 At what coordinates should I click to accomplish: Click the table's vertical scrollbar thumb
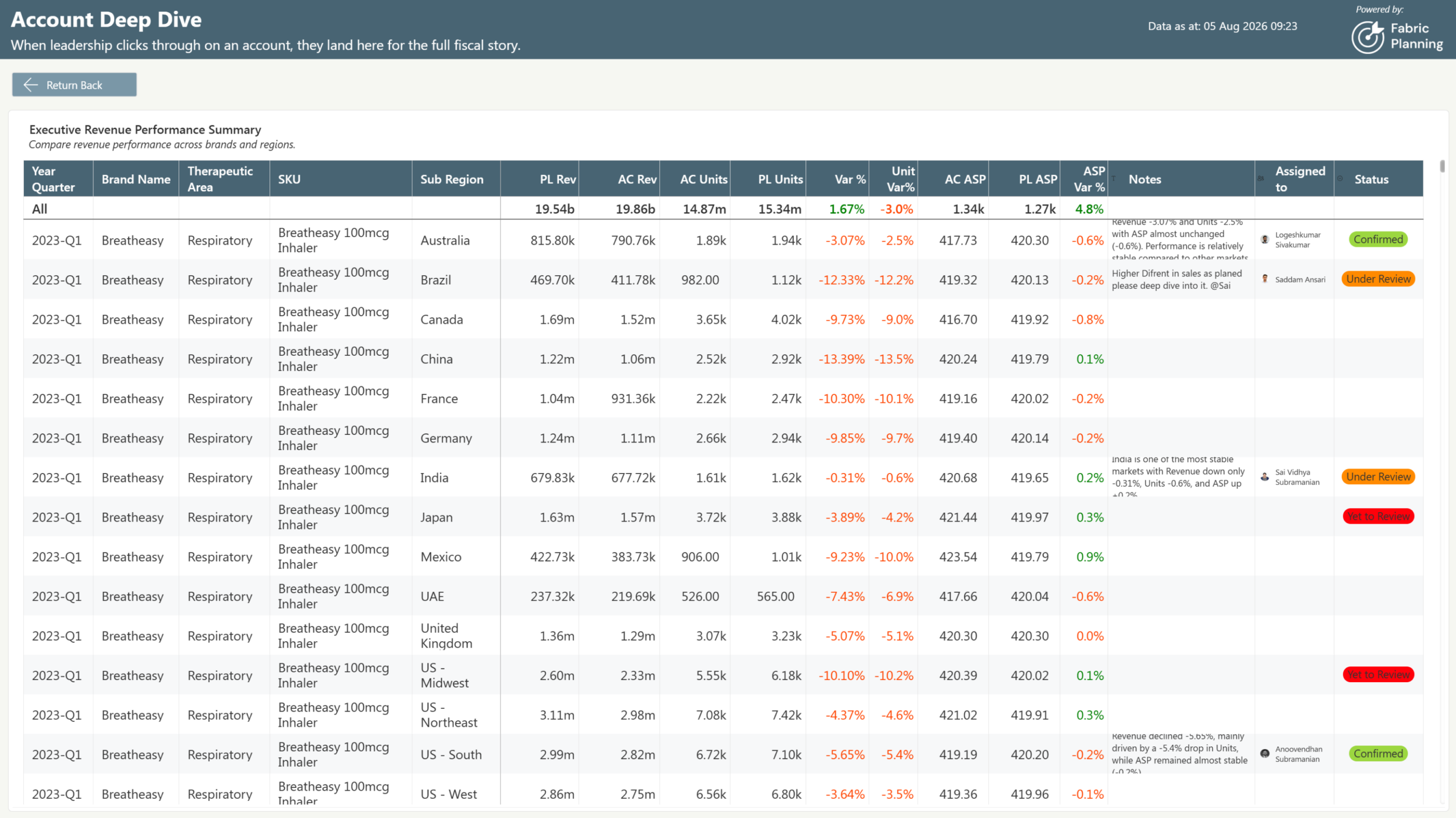tap(1442, 167)
